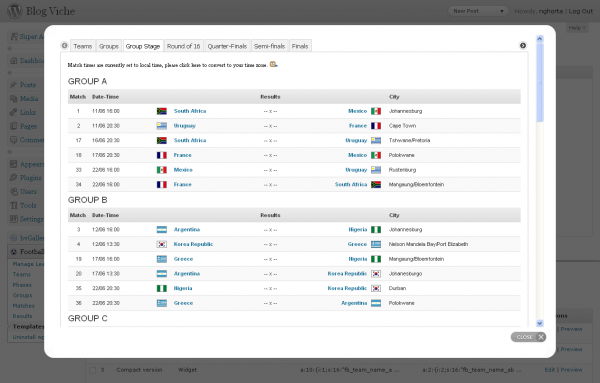Open Tools in the admin sidebar

click(28, 205)
